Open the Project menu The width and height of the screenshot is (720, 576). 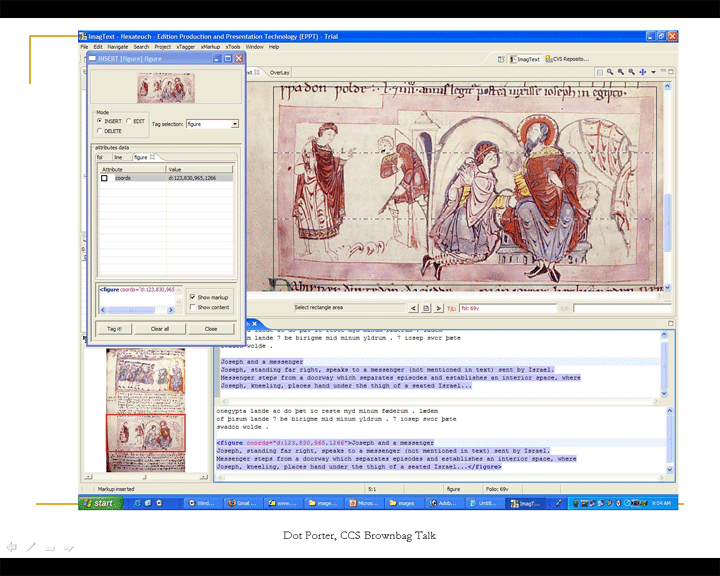[163, 47]
